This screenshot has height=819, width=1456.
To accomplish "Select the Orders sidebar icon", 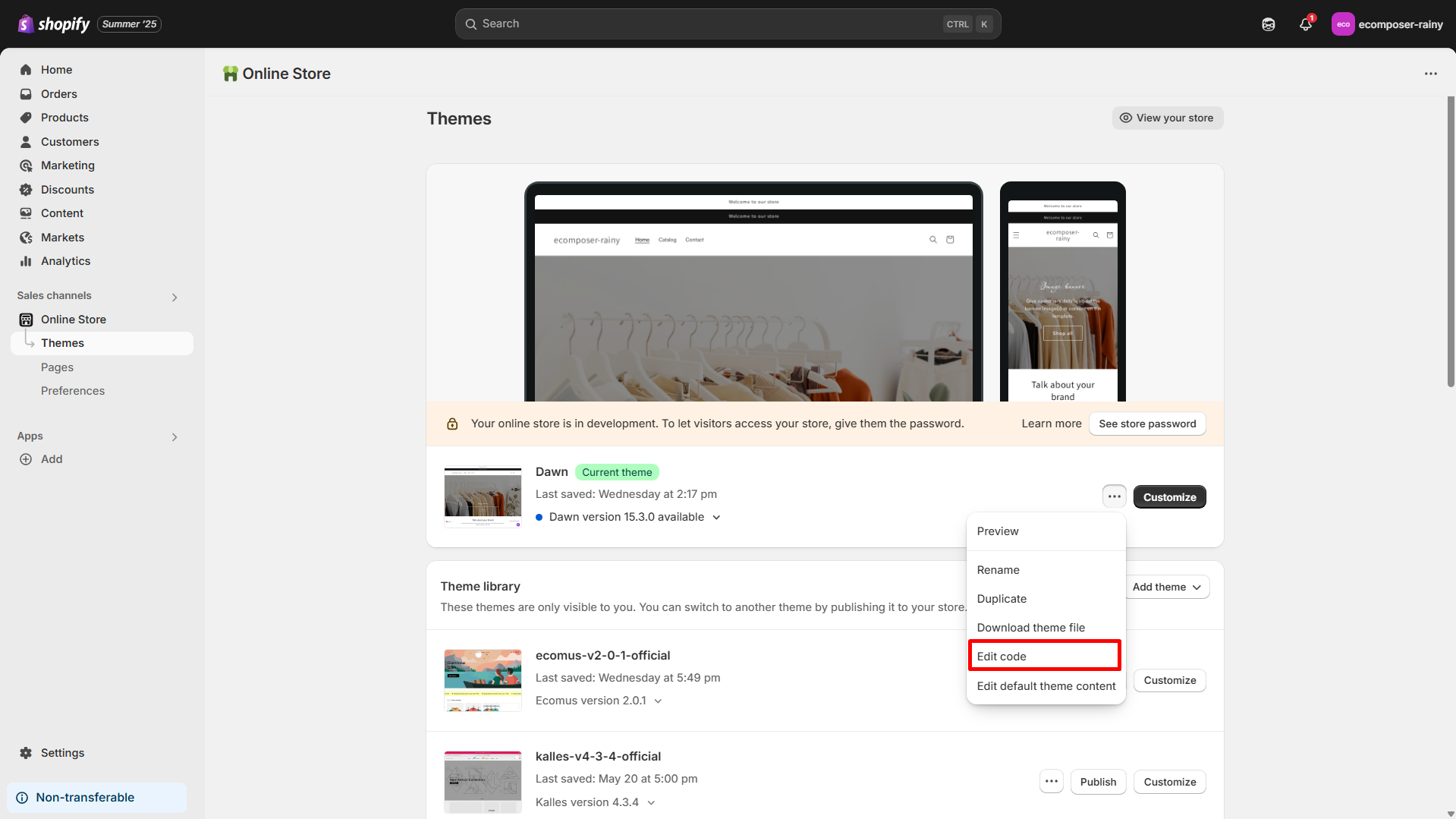I will [x=27, y=93].
